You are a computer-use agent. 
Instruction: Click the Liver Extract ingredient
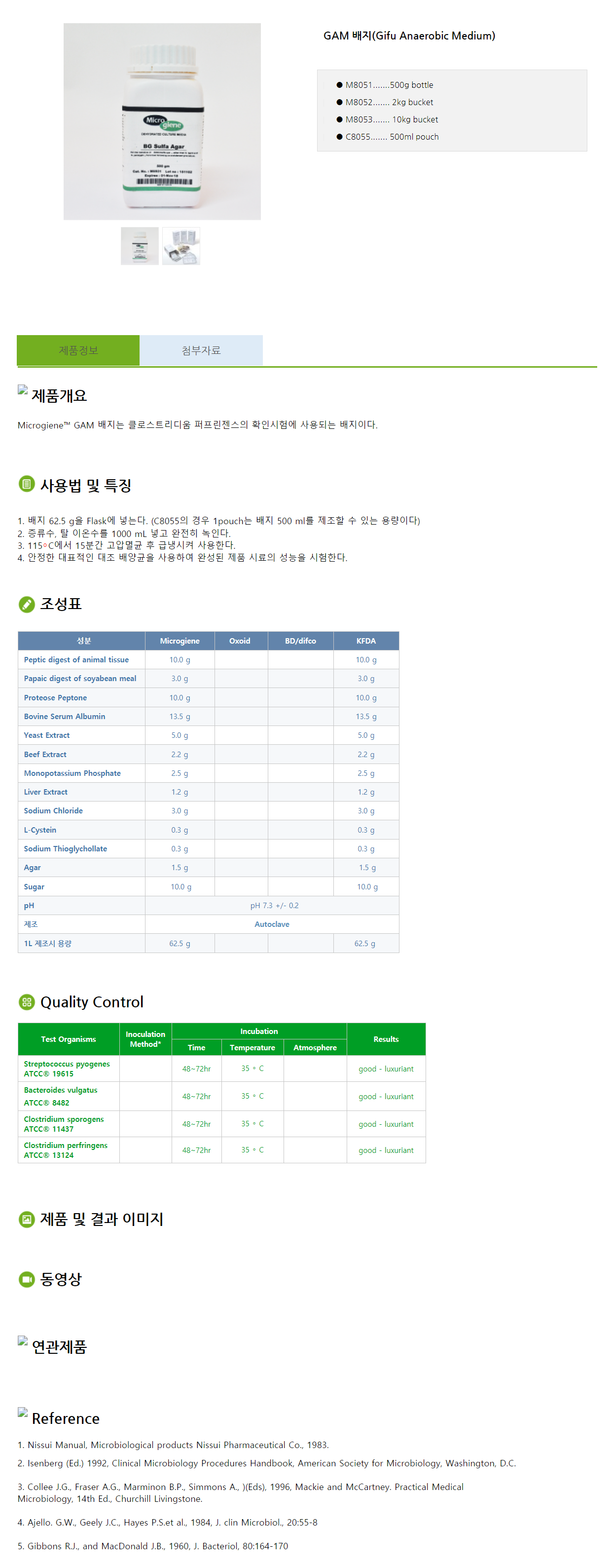[46, 792]
